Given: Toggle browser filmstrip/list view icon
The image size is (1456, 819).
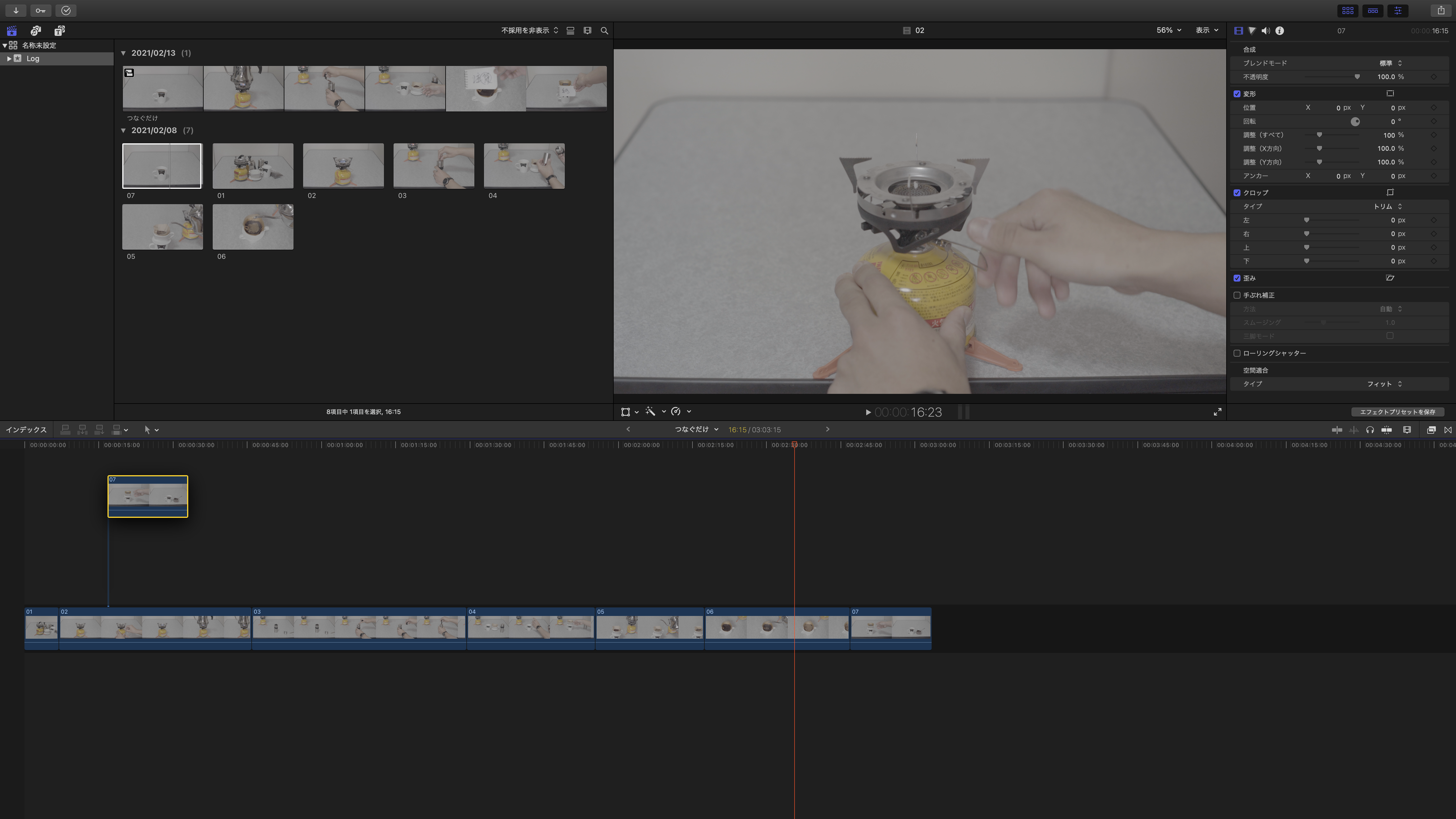Looking at the screenshot, I should pyautogui.click(x=570, y=30).
